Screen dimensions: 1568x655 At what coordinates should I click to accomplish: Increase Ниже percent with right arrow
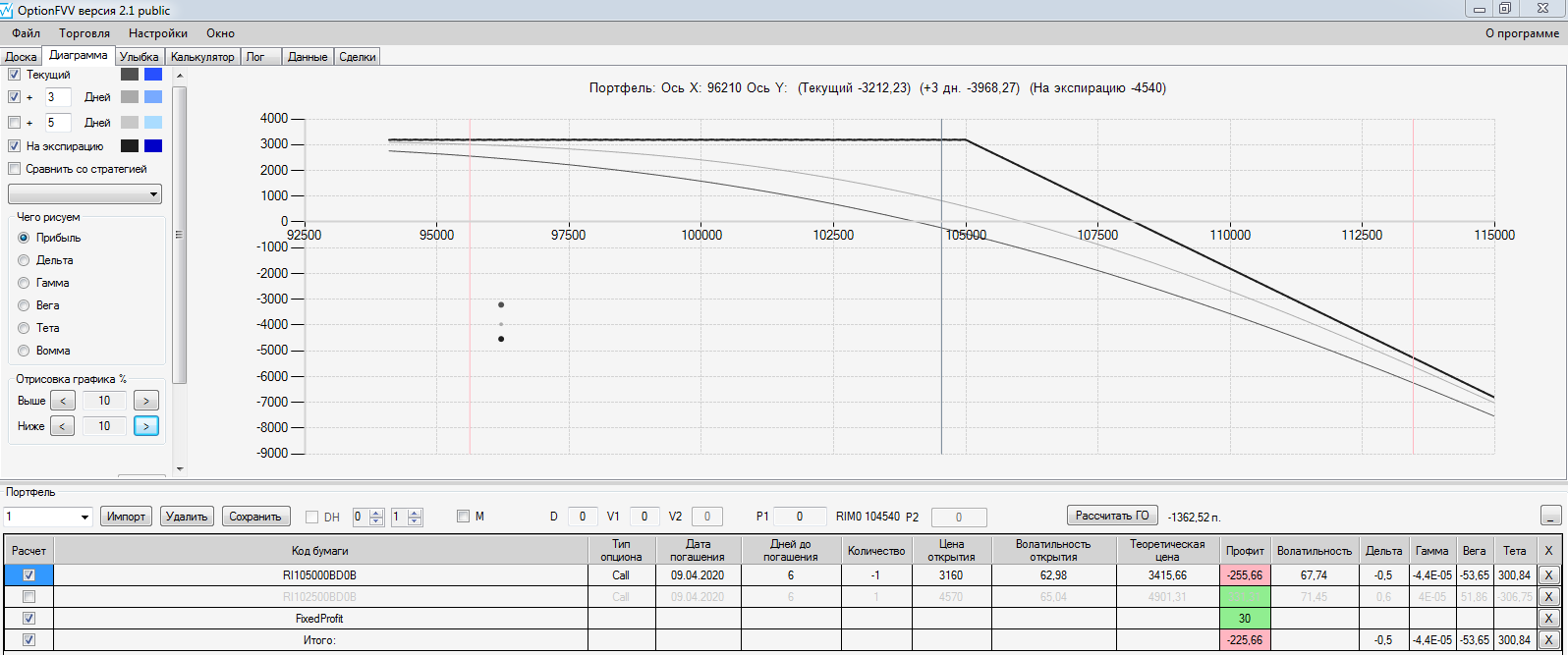[x=146, y=426]
